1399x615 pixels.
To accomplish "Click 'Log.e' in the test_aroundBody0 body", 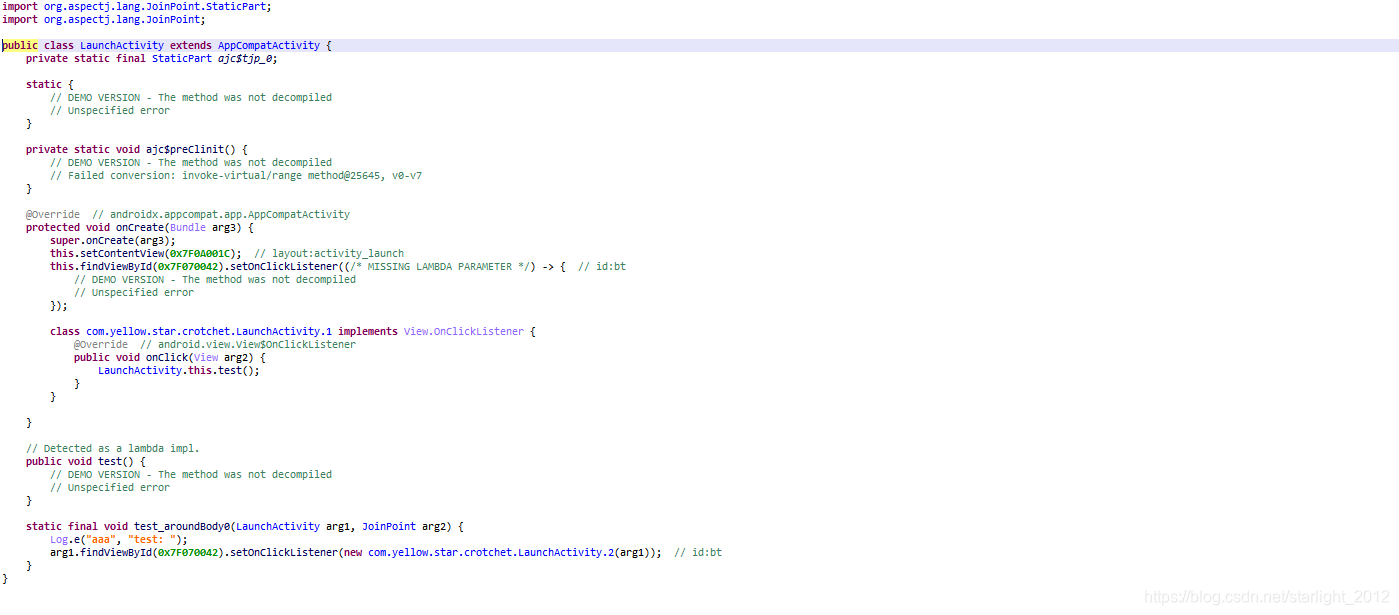I will tap(65, 539).
